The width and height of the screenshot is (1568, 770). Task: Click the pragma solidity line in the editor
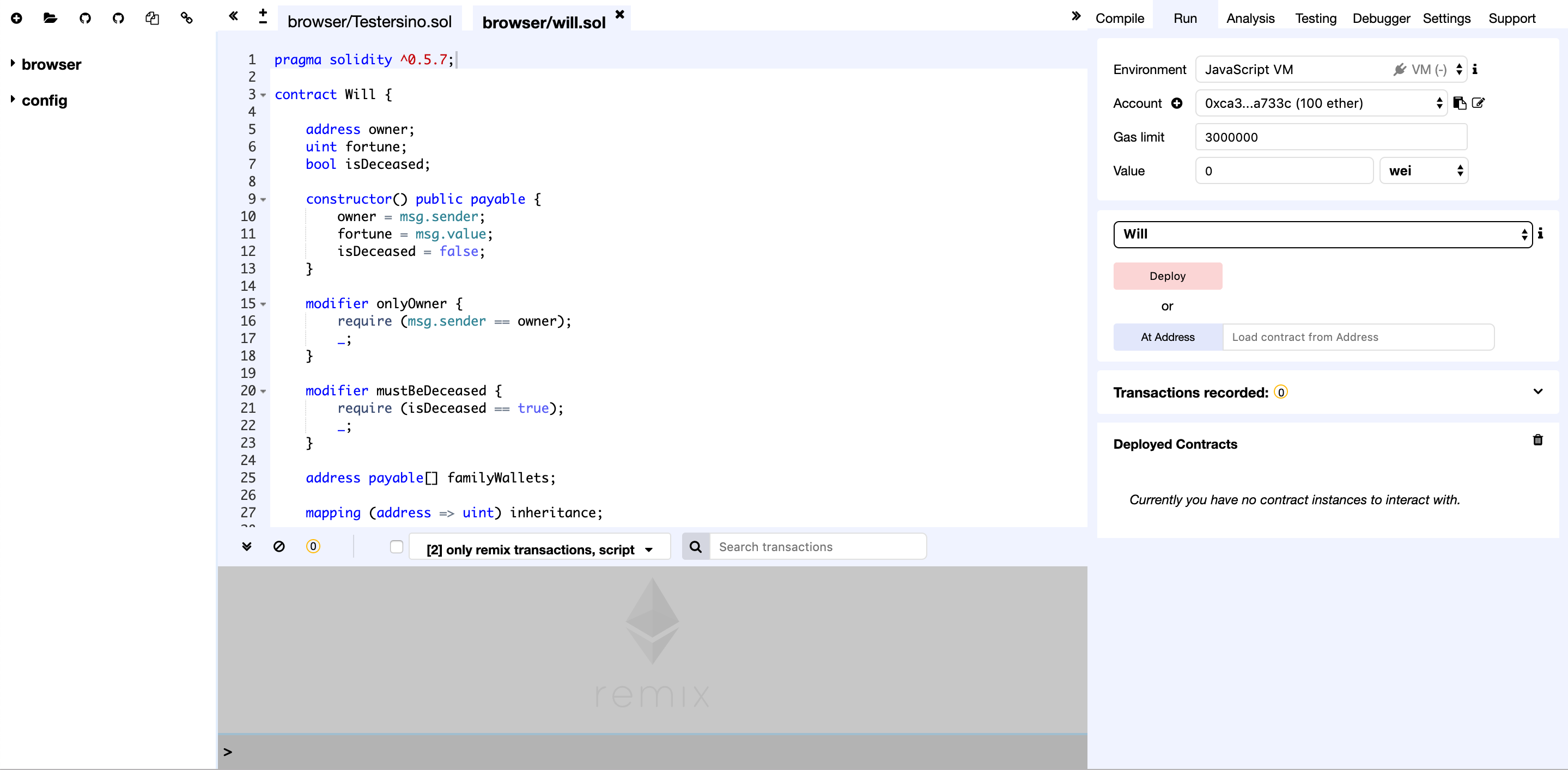click(x=363, y=59)
